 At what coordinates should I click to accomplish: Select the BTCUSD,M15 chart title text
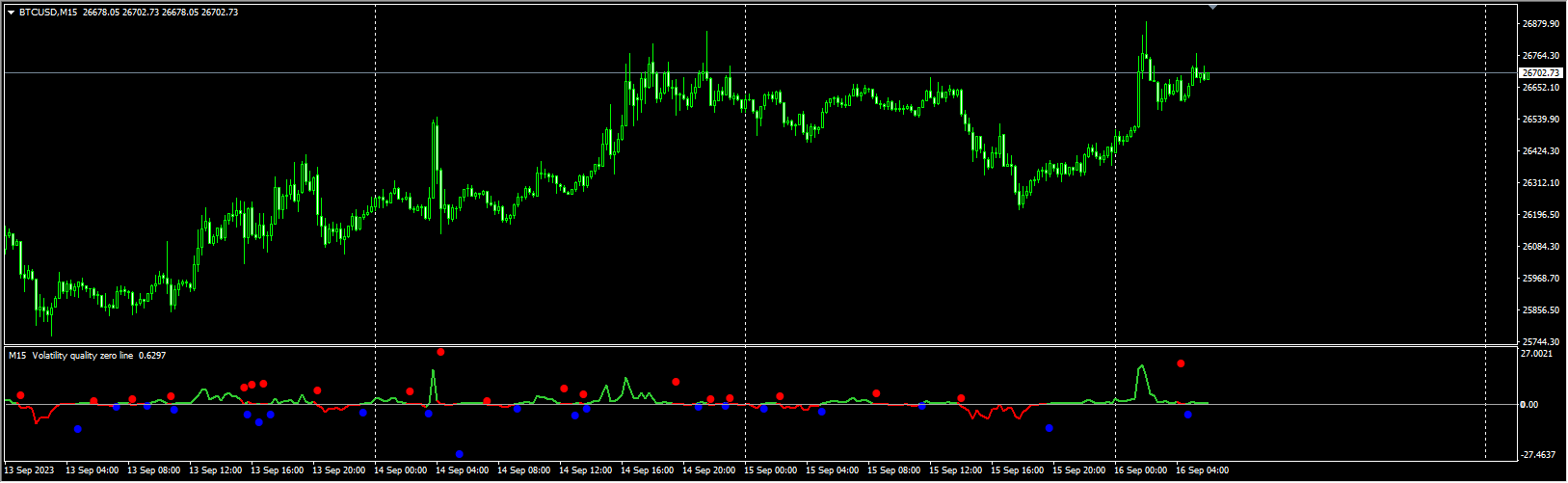(48, 12)
